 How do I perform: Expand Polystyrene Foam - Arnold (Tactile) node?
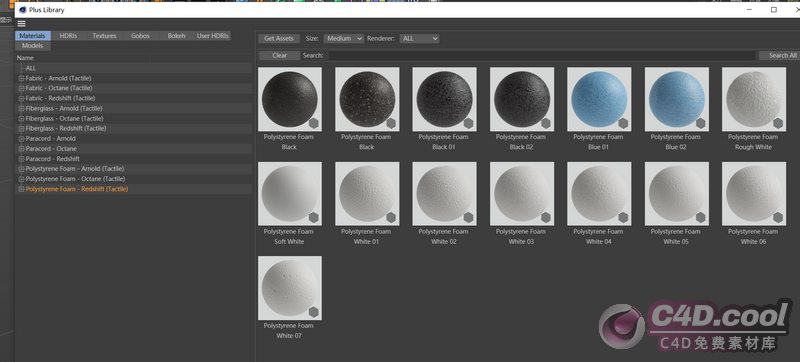click(x=21, y=169)
